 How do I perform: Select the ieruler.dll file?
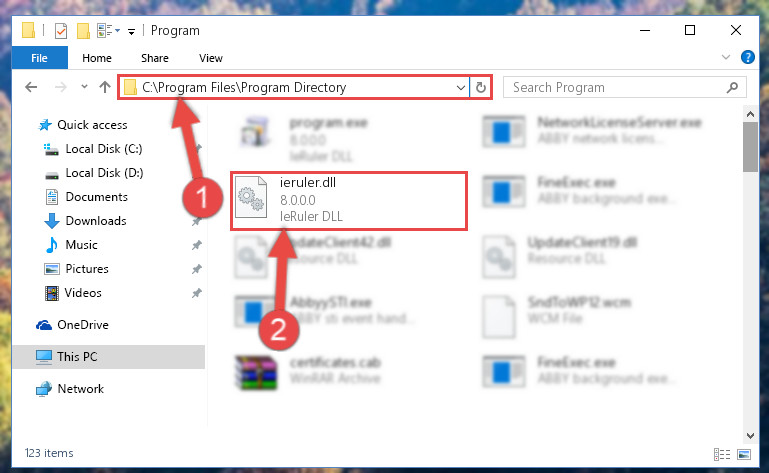pos(349,200)
